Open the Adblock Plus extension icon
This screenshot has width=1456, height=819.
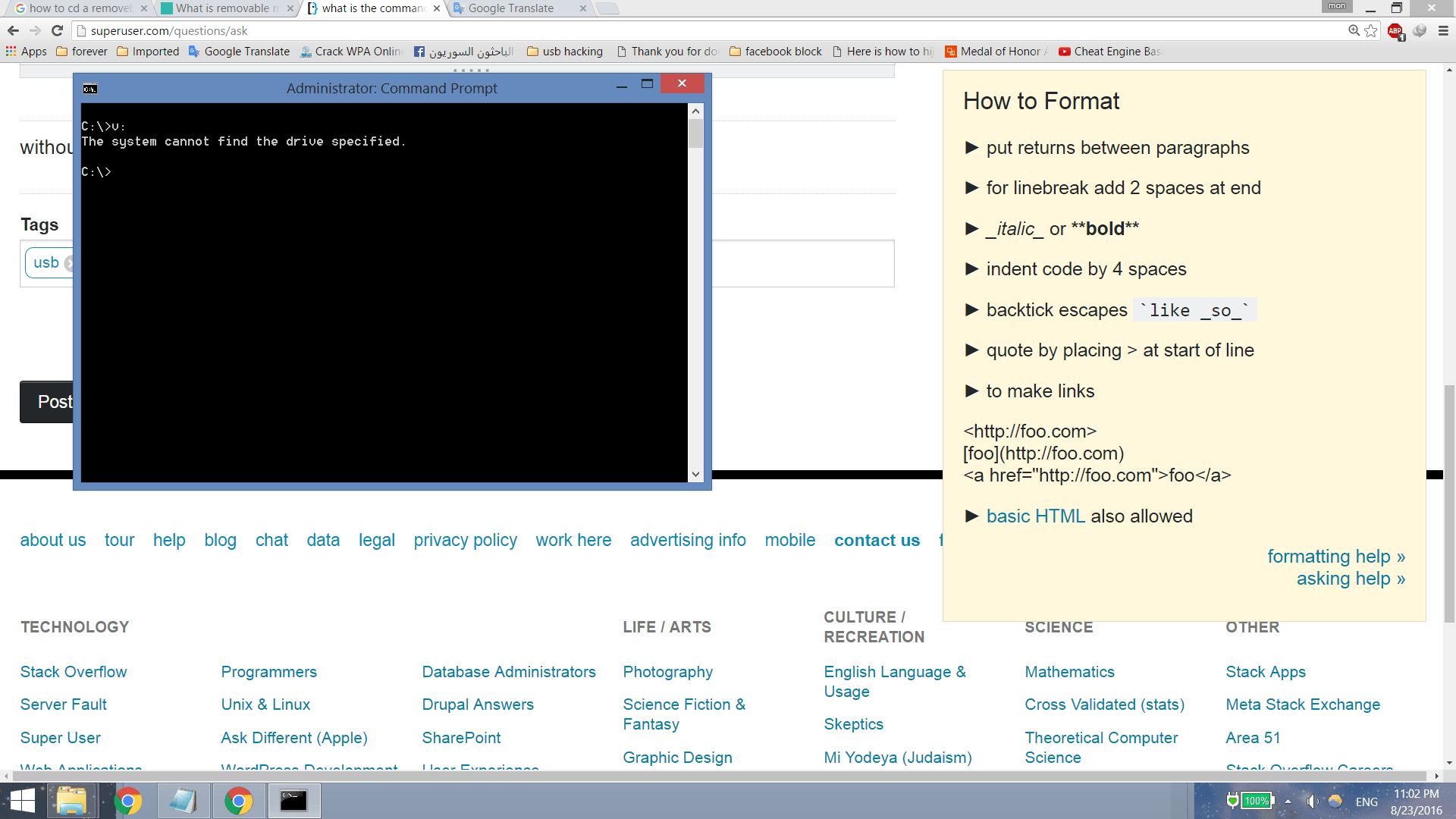tap(1395, 30)
